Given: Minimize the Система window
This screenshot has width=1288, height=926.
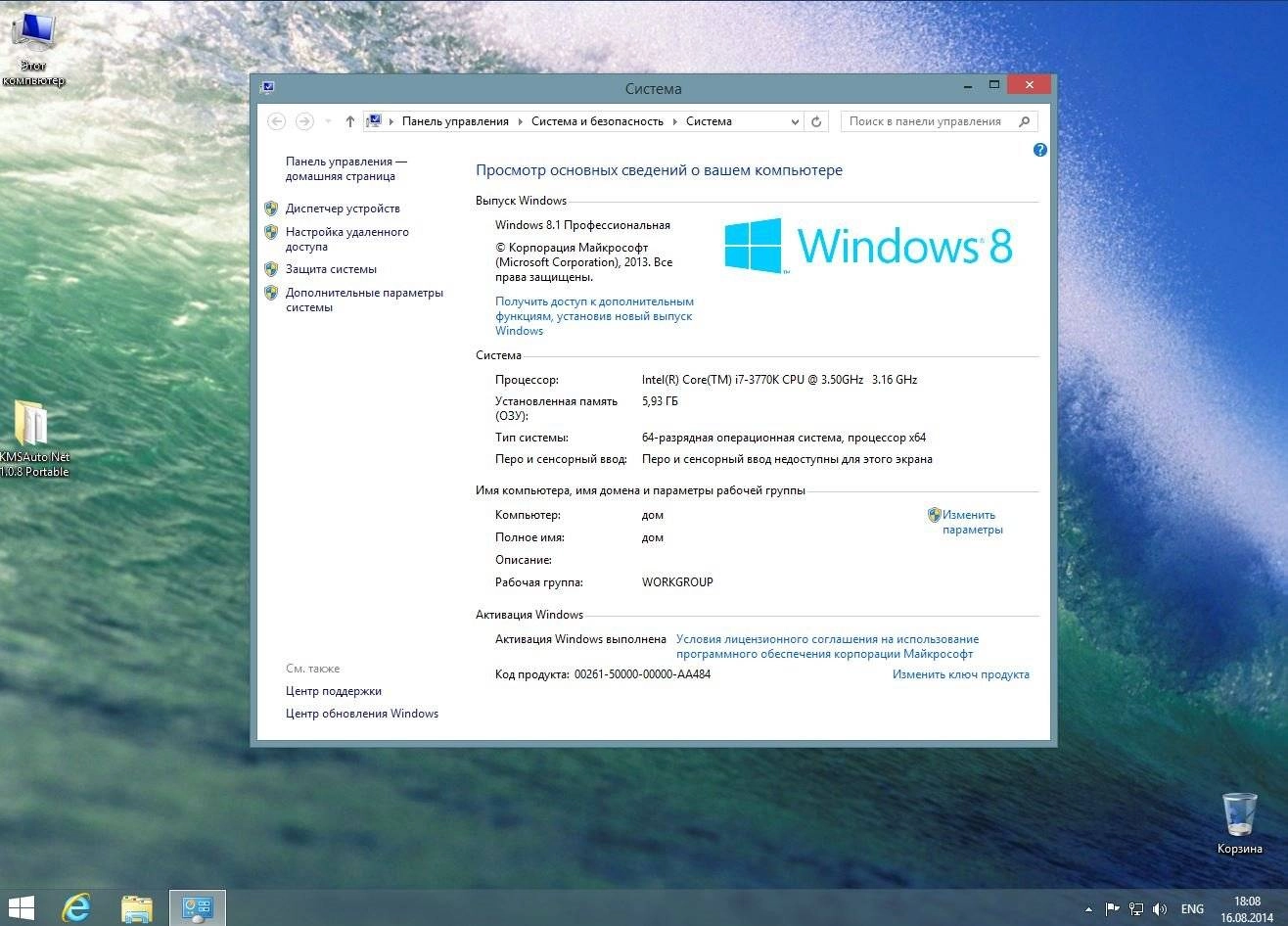Looking at the screenshot, I should pos(967,86).
